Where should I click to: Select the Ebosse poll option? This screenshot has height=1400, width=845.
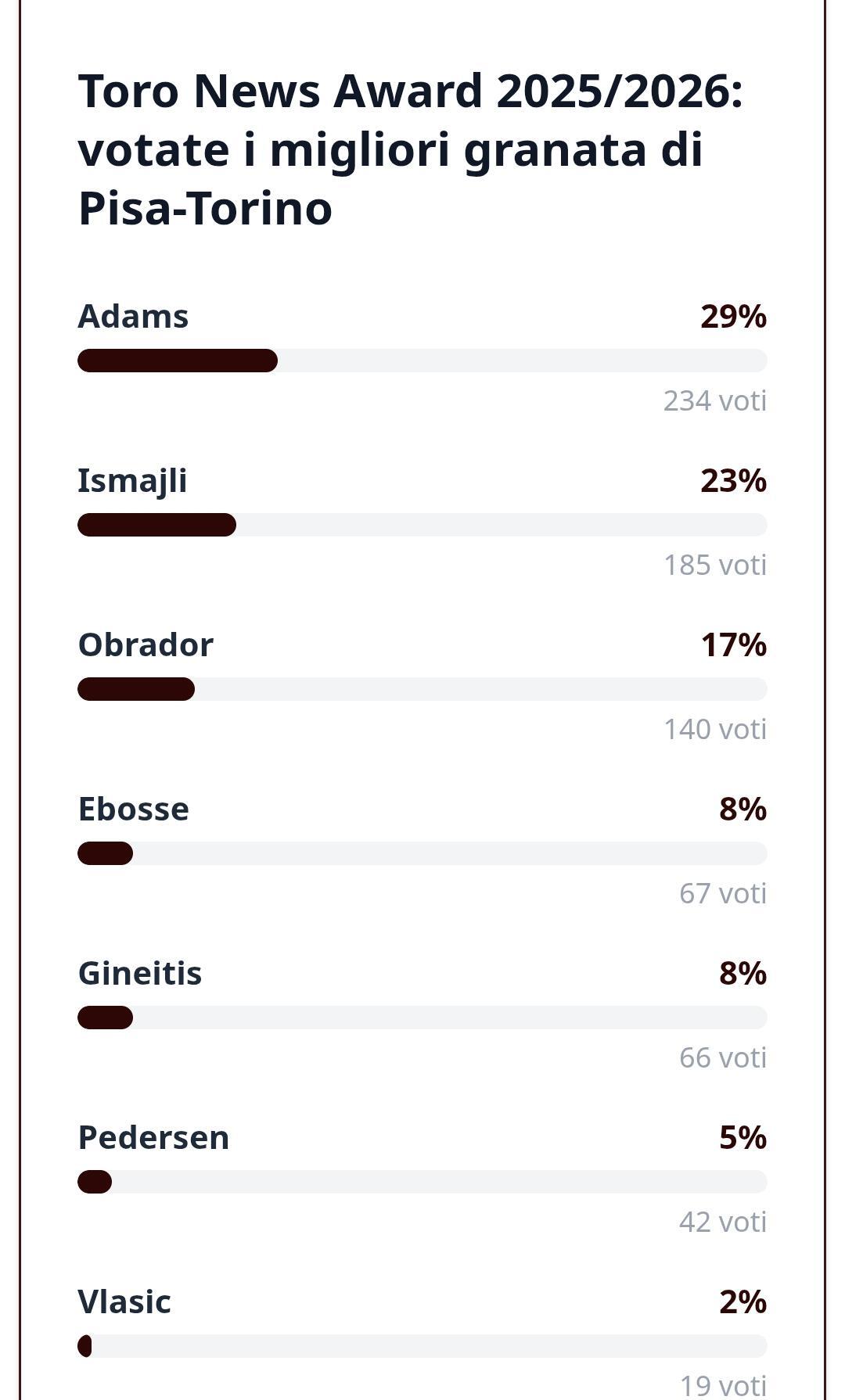(x=133, y=809)
